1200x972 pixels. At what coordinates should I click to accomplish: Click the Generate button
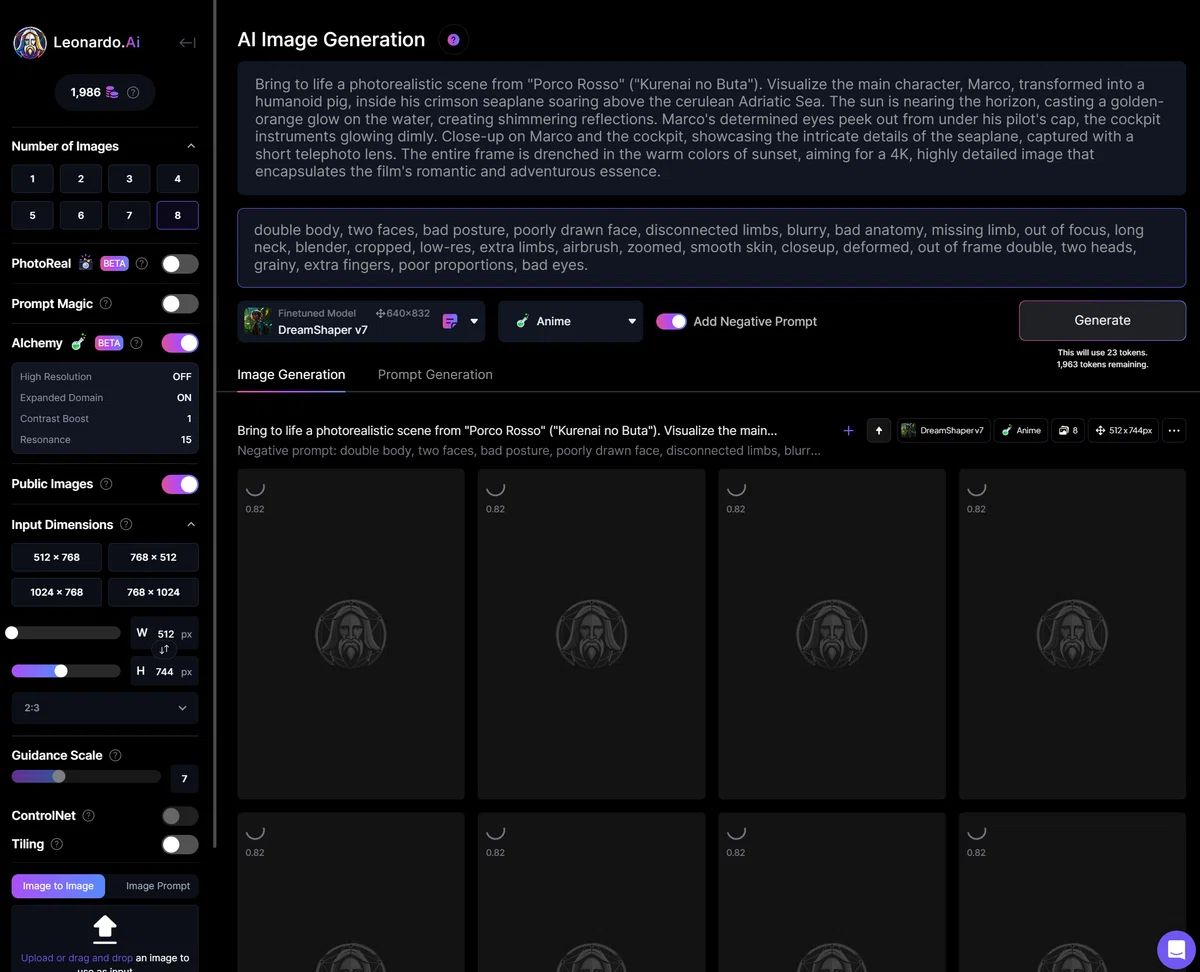(1102, 321)
